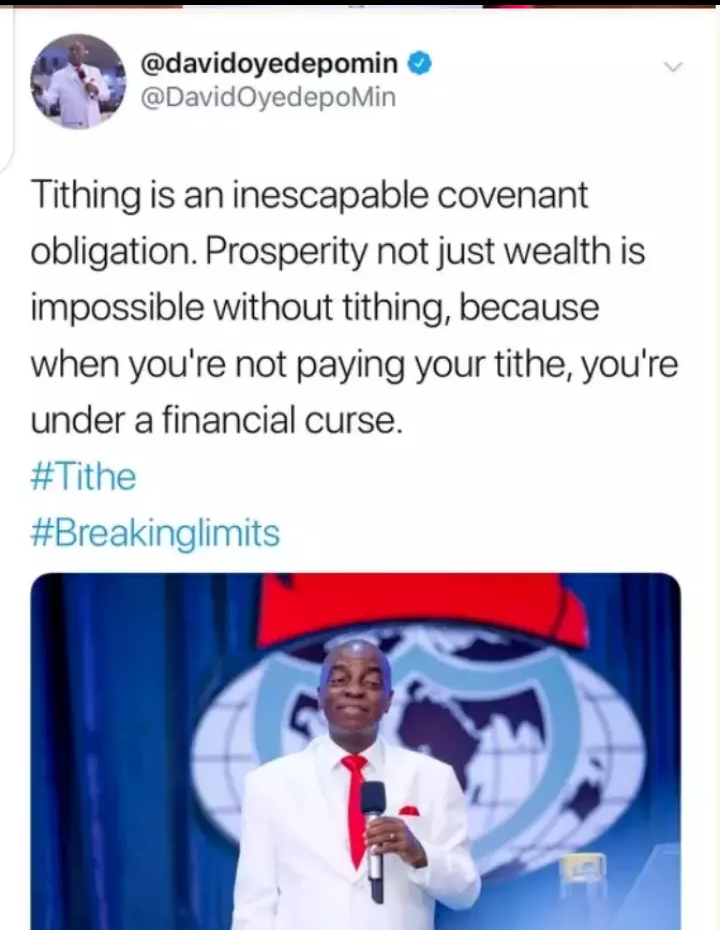
Task: Click the word "inescapable" in the tweet
Action: click(328, 196)
